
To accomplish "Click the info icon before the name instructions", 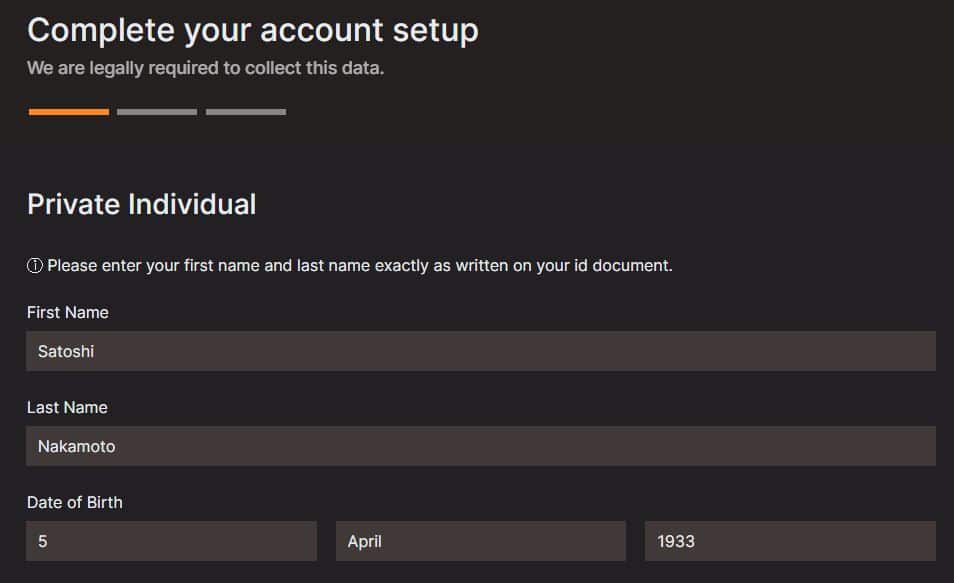I will point(35,265).
